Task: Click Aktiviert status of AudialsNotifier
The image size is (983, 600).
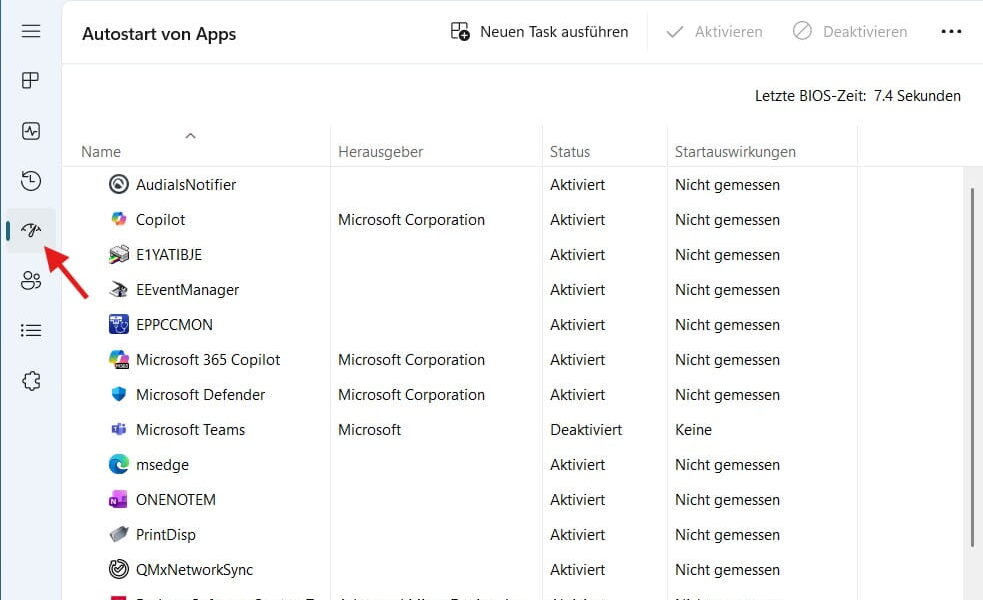Action: click(x=577, y=185)
